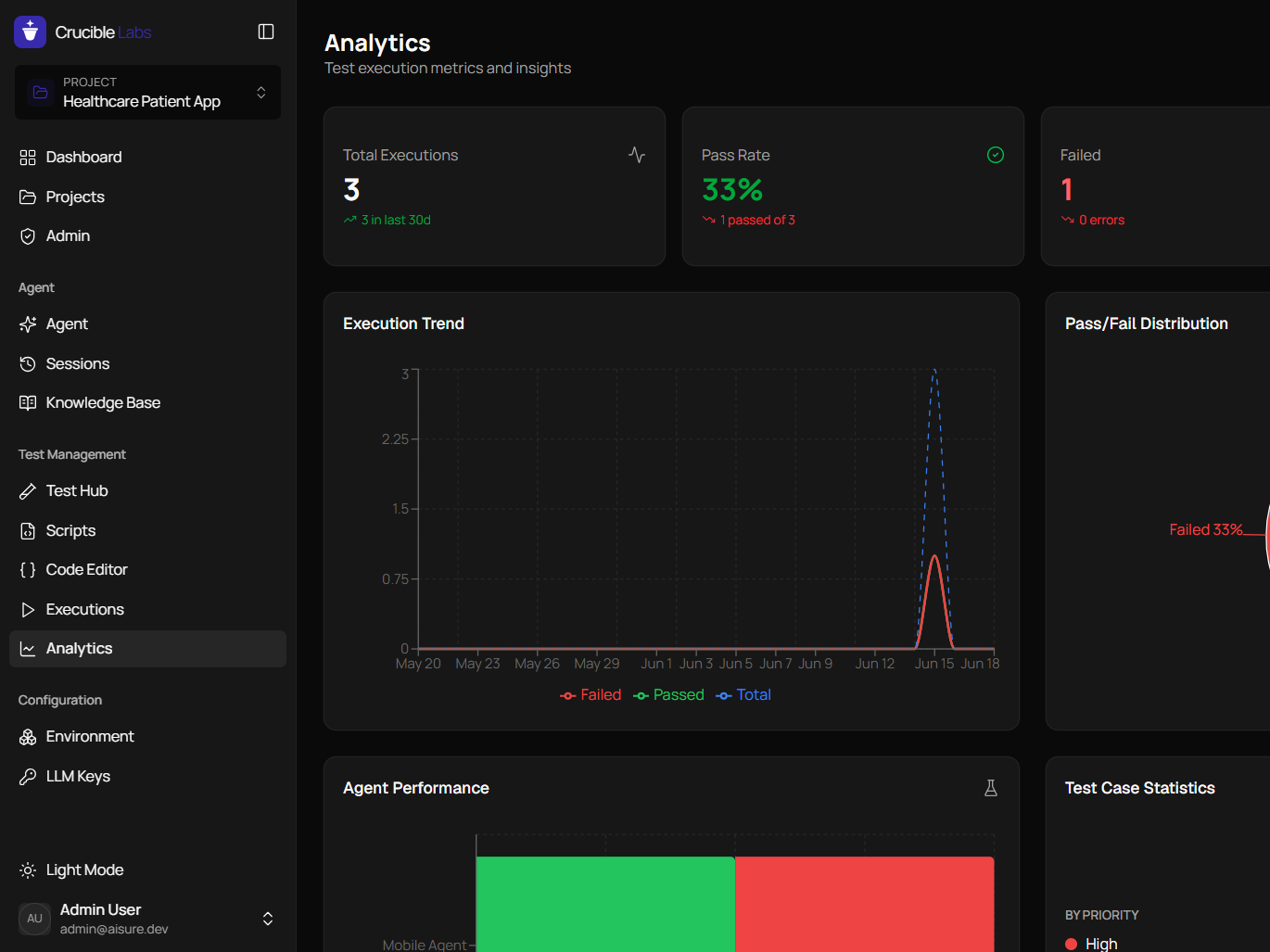Image resolution: width=1270 pixels, height=952 pixels.
Task: Click the check circle icon on Pass Rate
Action: tap(996, 155)
